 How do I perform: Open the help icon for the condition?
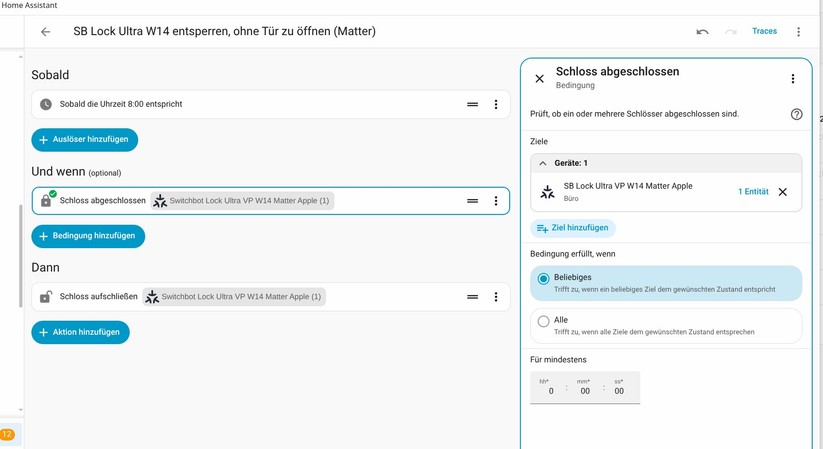coord(796,114)
